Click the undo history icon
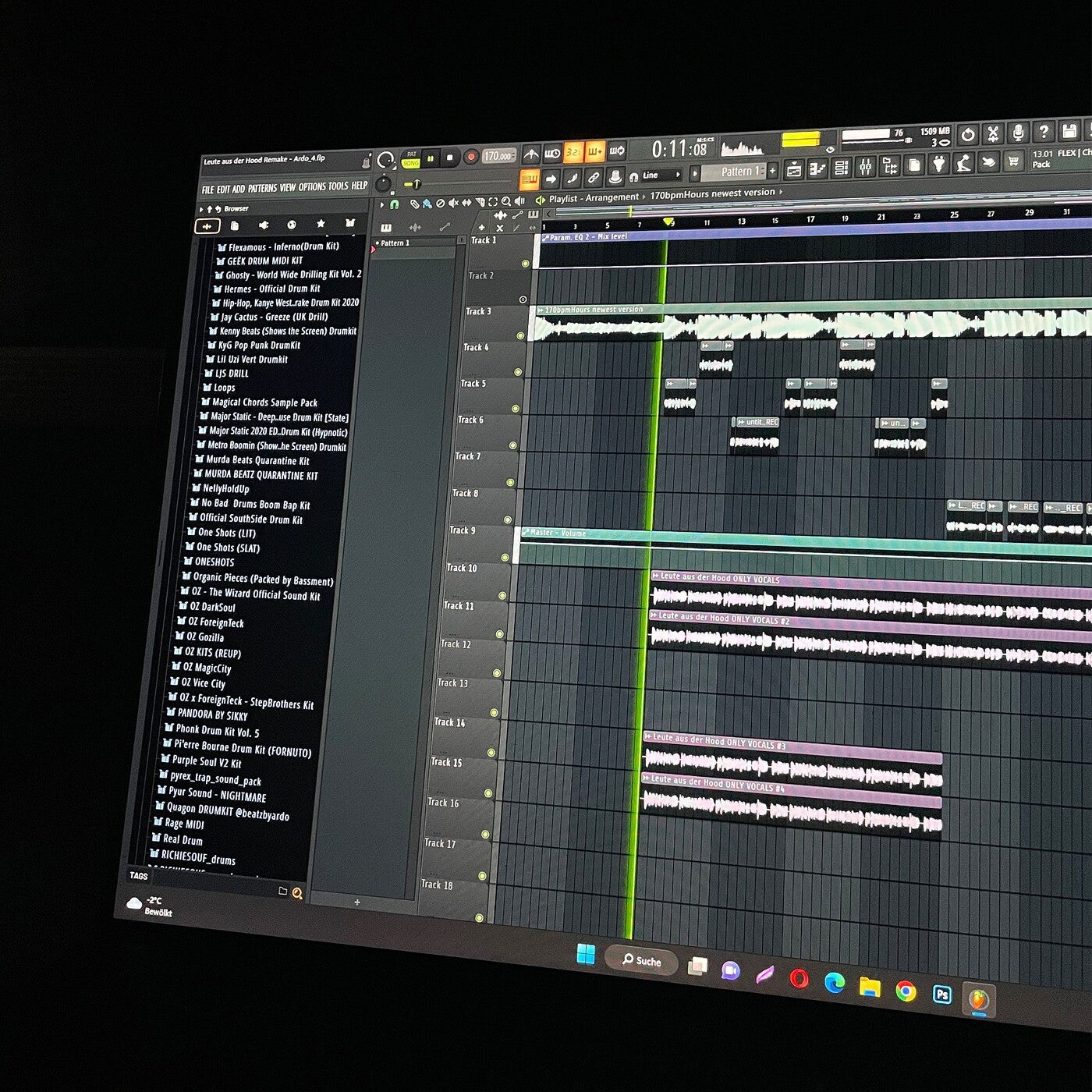 coord(968,134)
